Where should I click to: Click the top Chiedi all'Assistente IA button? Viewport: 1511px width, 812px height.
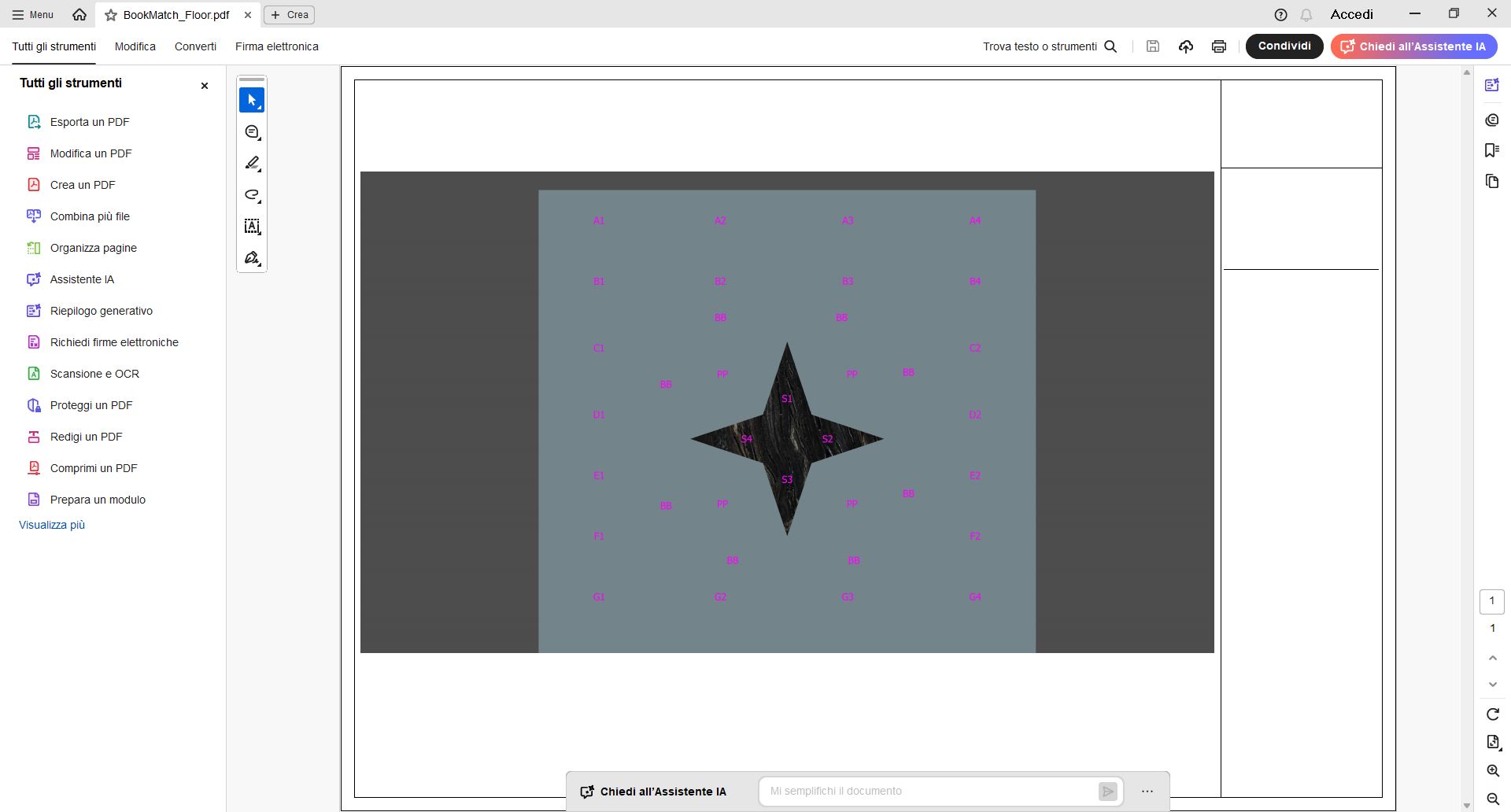(x=1413, y=46)
